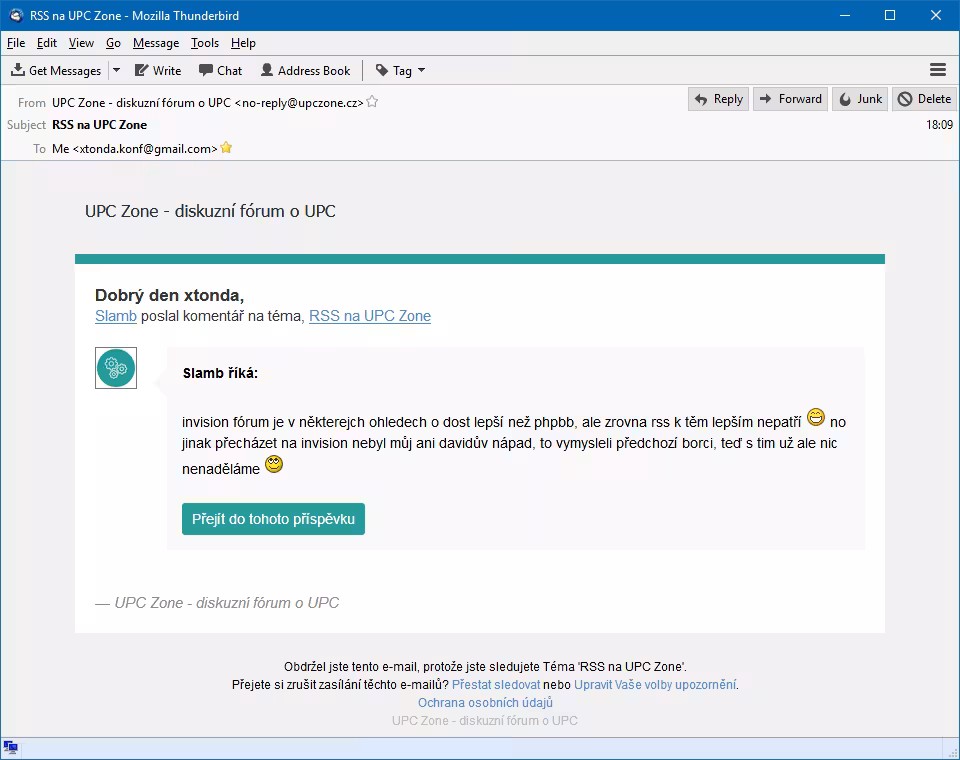Toggle the star next to sender address
Viewport: 960px width, 760px height.
coord(372,102)
